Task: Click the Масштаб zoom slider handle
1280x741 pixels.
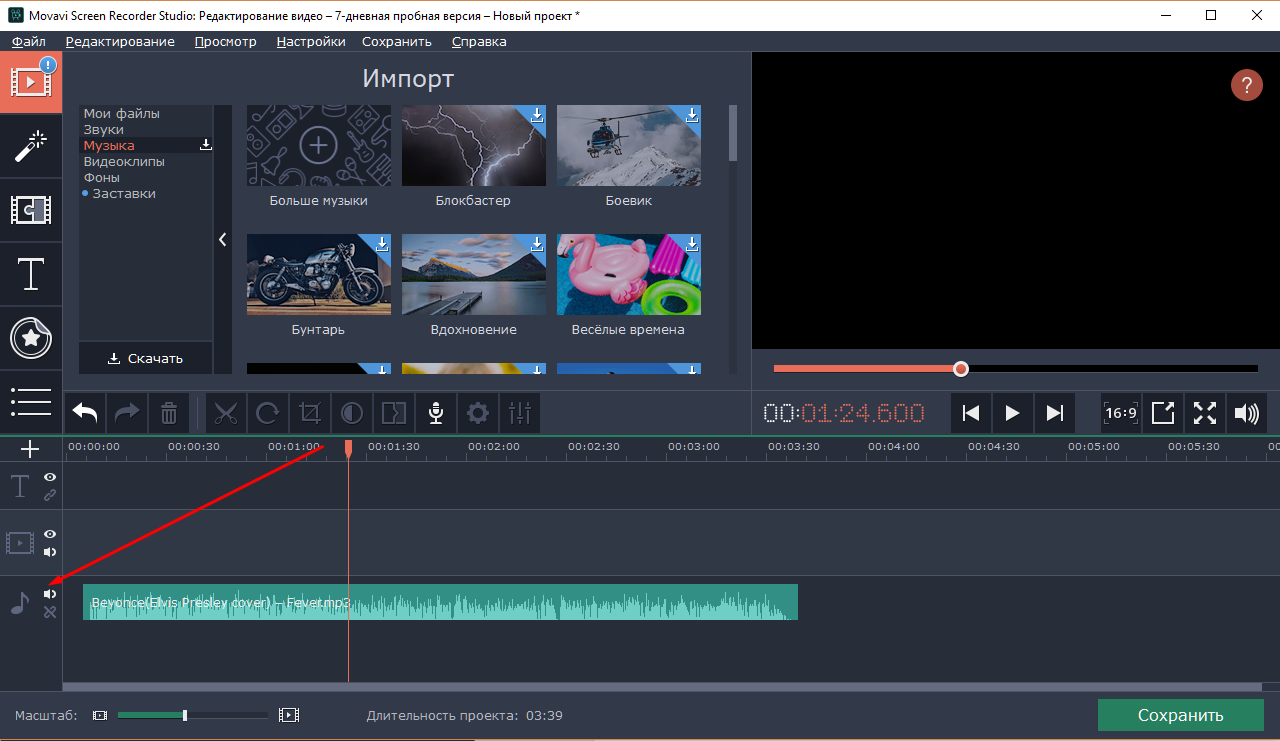Action: 185,715
